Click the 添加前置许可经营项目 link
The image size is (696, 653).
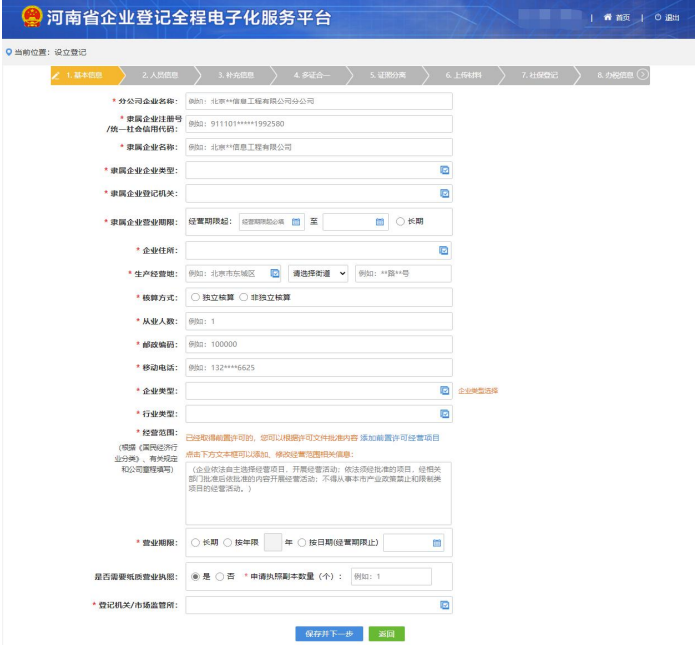(400, 438)
